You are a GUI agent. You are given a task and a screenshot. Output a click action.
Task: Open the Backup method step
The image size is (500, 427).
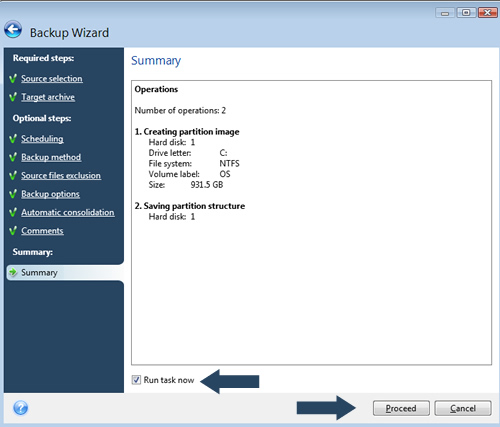[x=51, y=157]
